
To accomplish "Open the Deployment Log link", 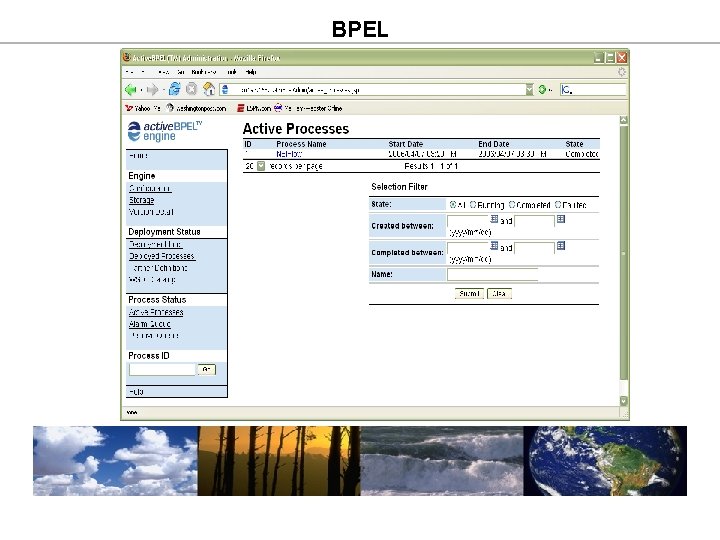I will click(155, 244).
